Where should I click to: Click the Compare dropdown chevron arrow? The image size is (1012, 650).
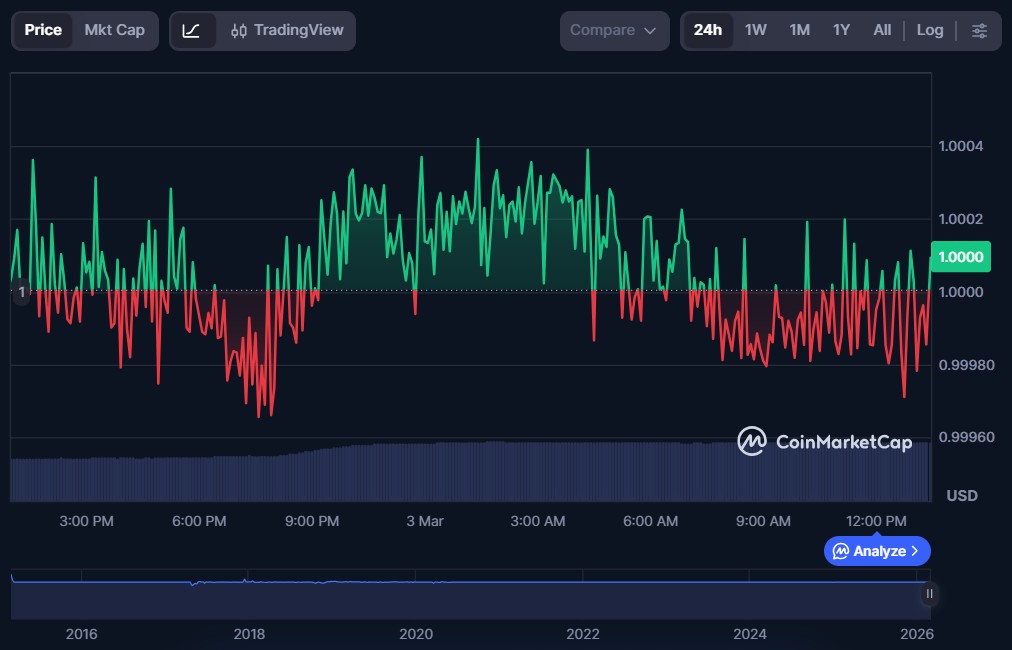point(650,31)
